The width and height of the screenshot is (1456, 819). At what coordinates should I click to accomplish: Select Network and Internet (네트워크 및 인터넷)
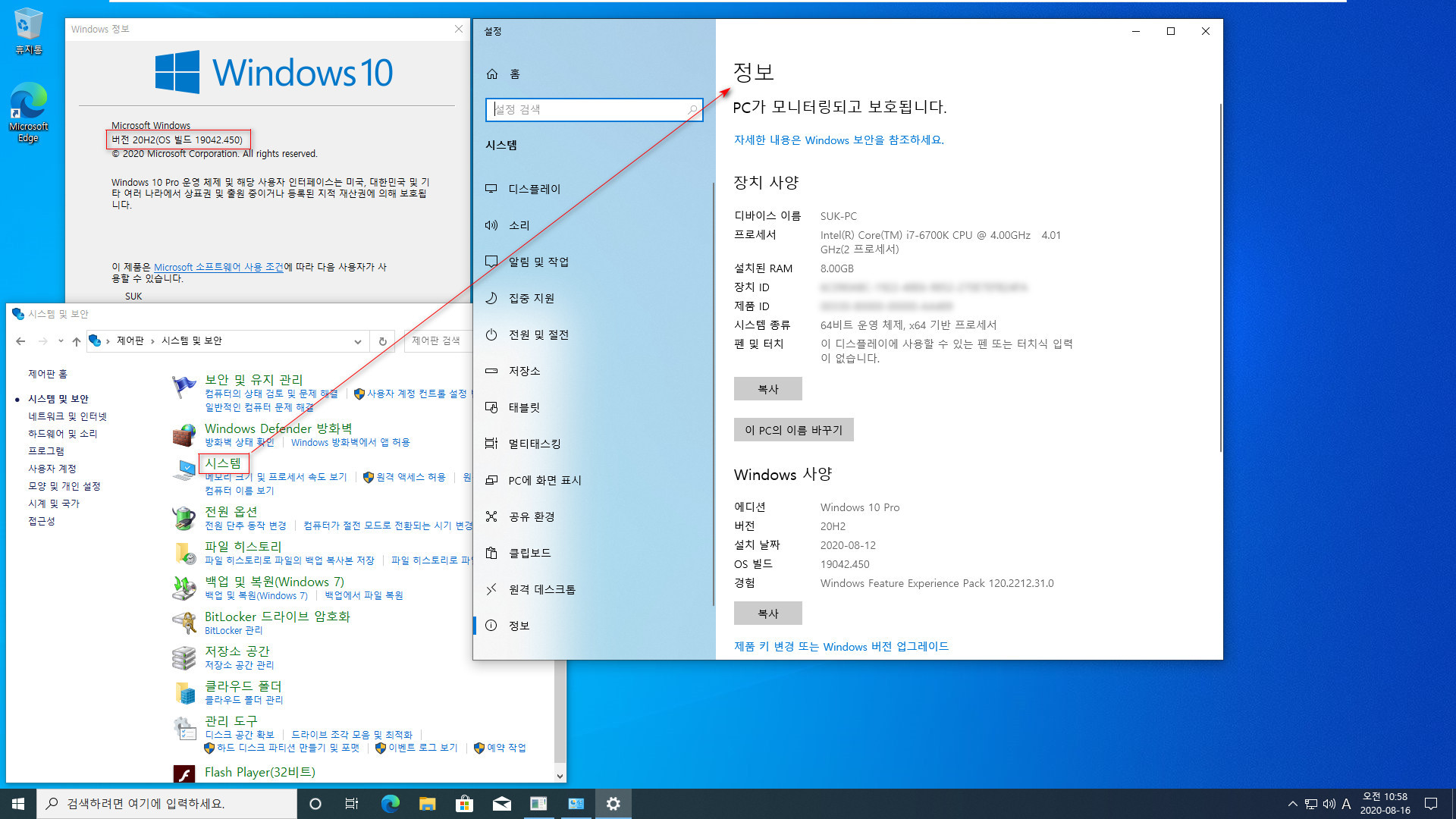[67, 416]
